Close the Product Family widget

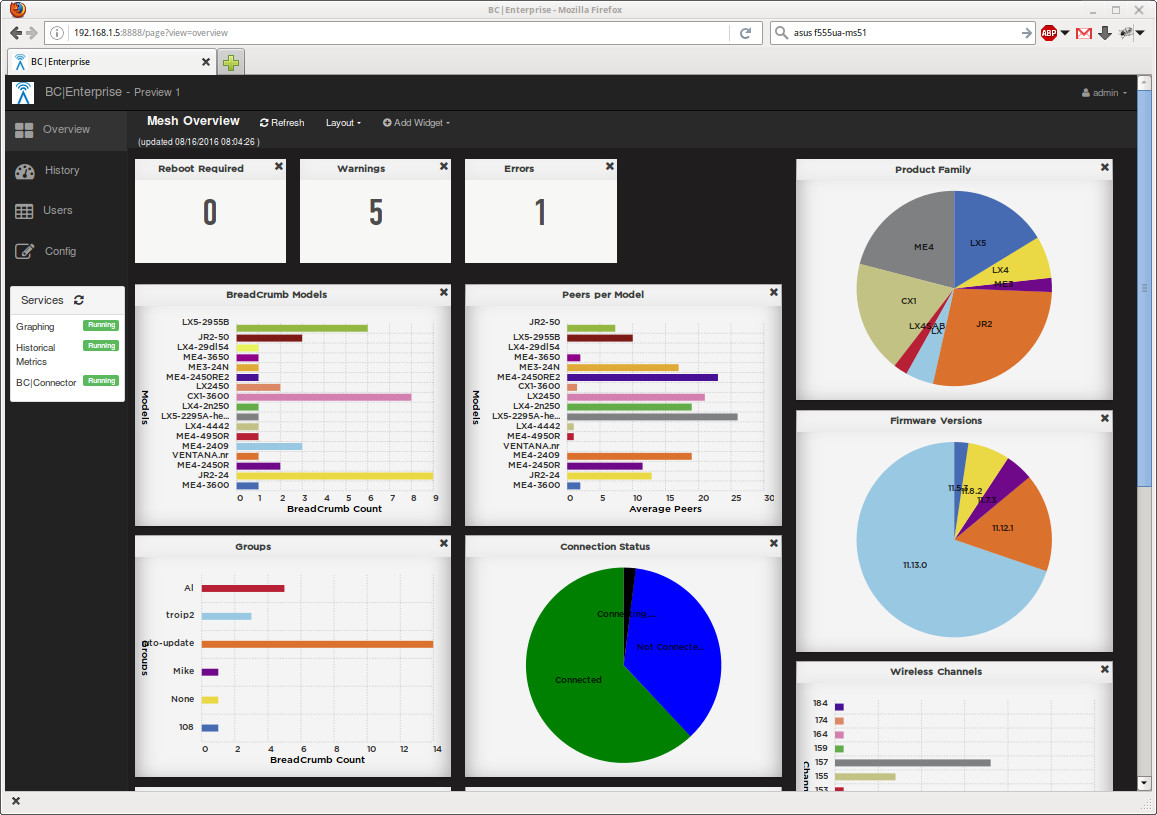(1105, 168)
